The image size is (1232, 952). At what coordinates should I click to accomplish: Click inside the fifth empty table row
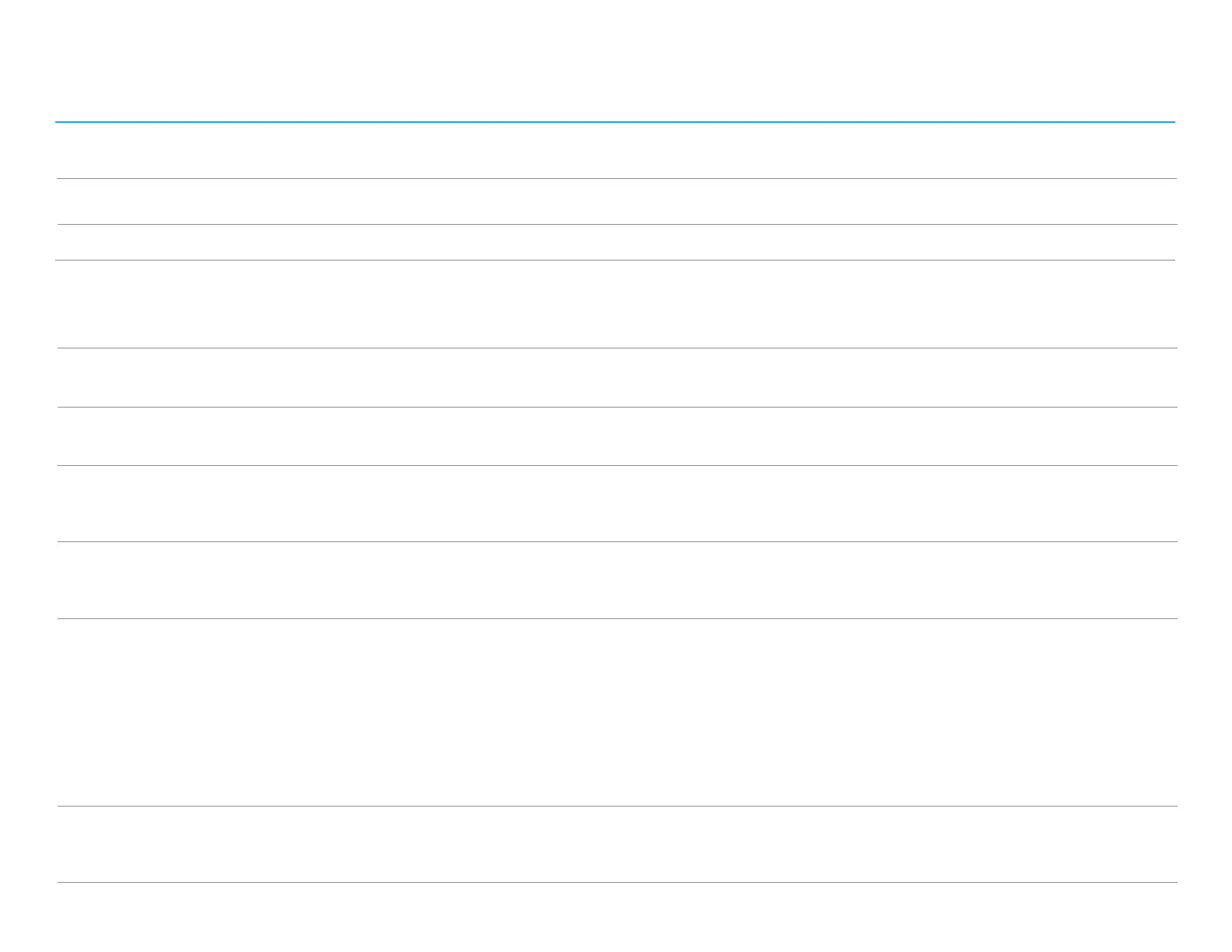click(614, 377)
